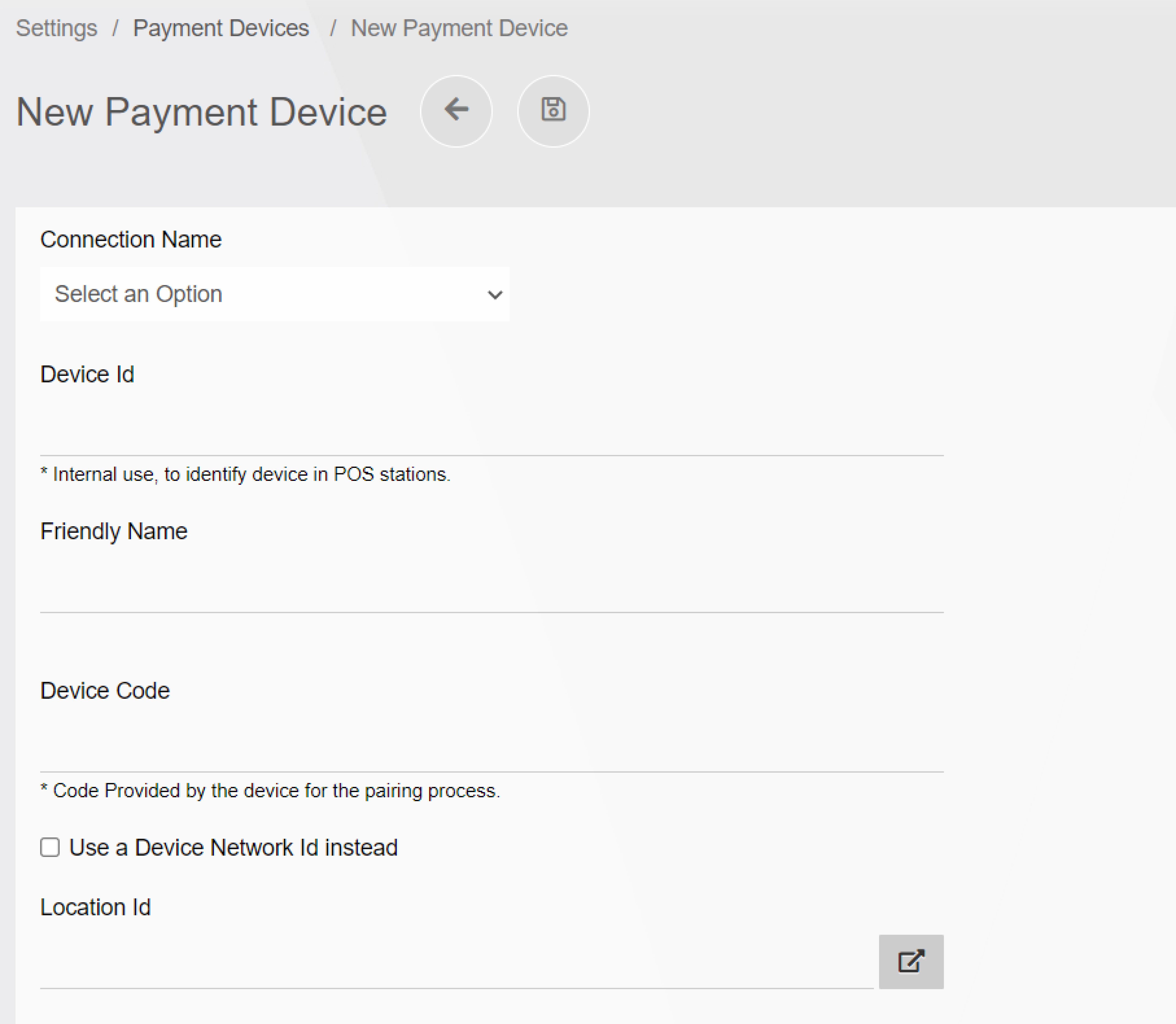
Task: Open the Connection Name dropdown
Action: [x=274, y=294]
